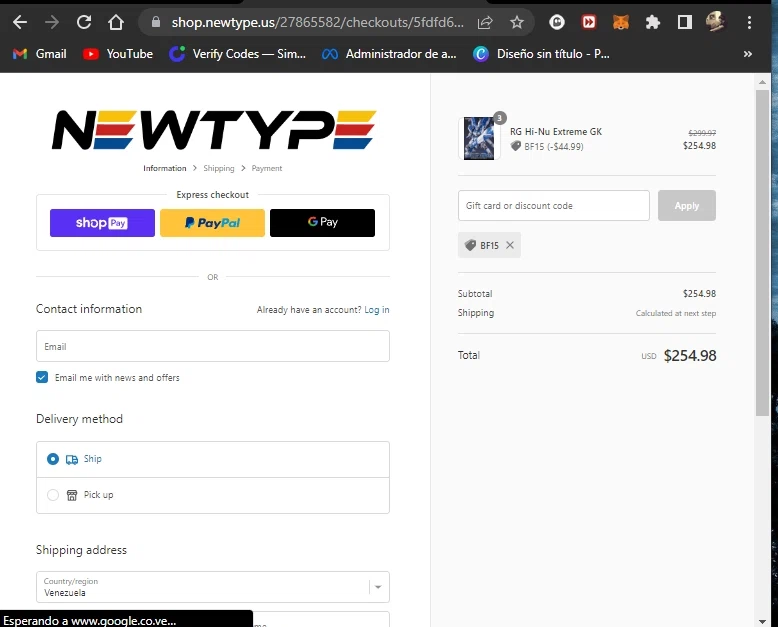Click the Calculated at next step text
778x627 pixels.
point(676,313)
